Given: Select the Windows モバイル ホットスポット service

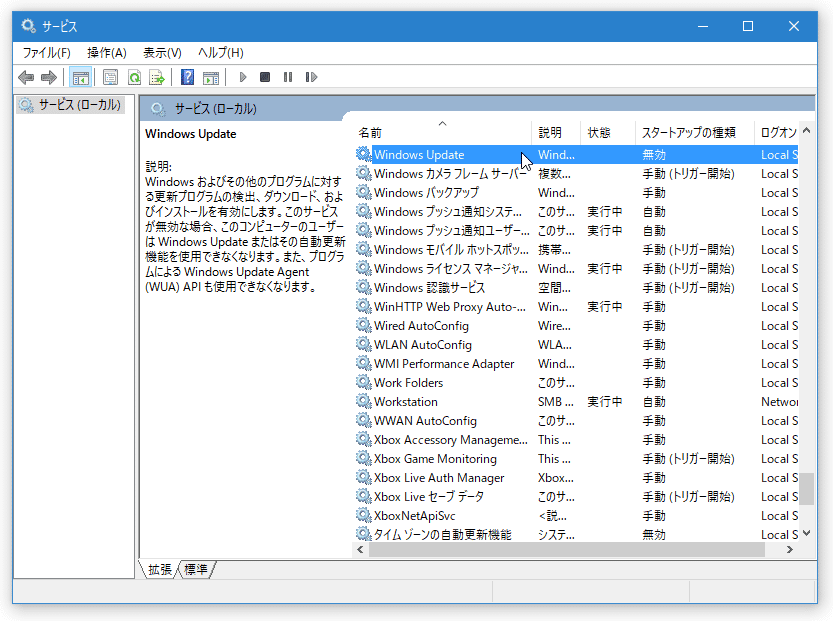Looking at the screenshot, I should pos(576,250).
